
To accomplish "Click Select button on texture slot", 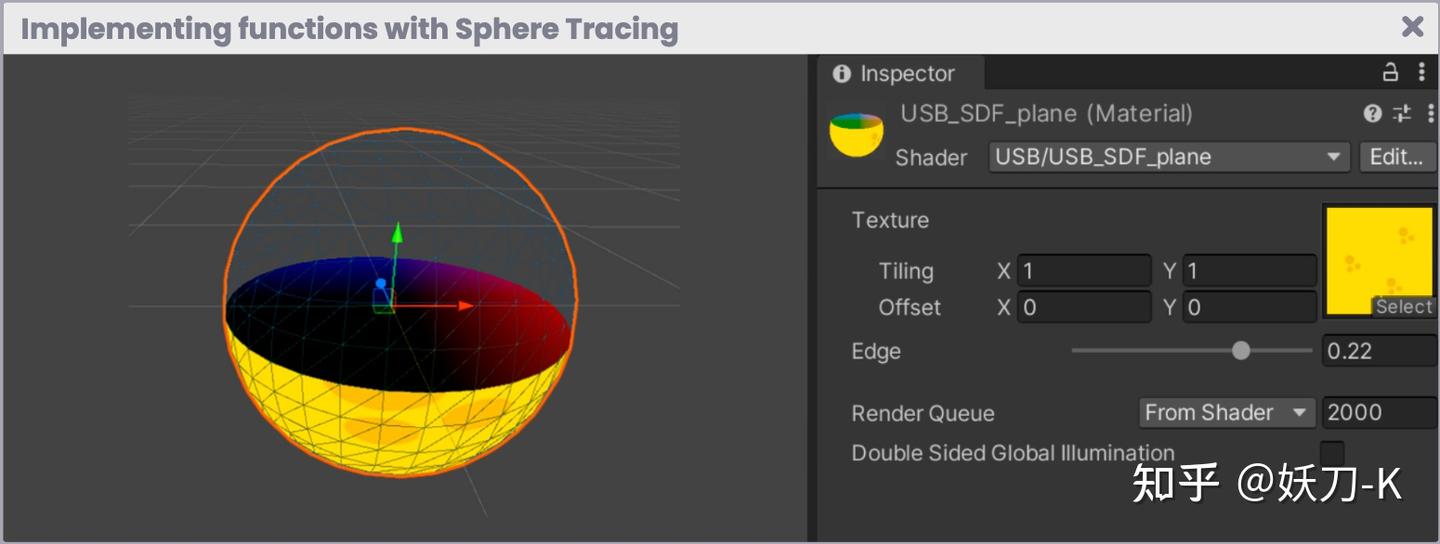I will tap(1404, 307).
